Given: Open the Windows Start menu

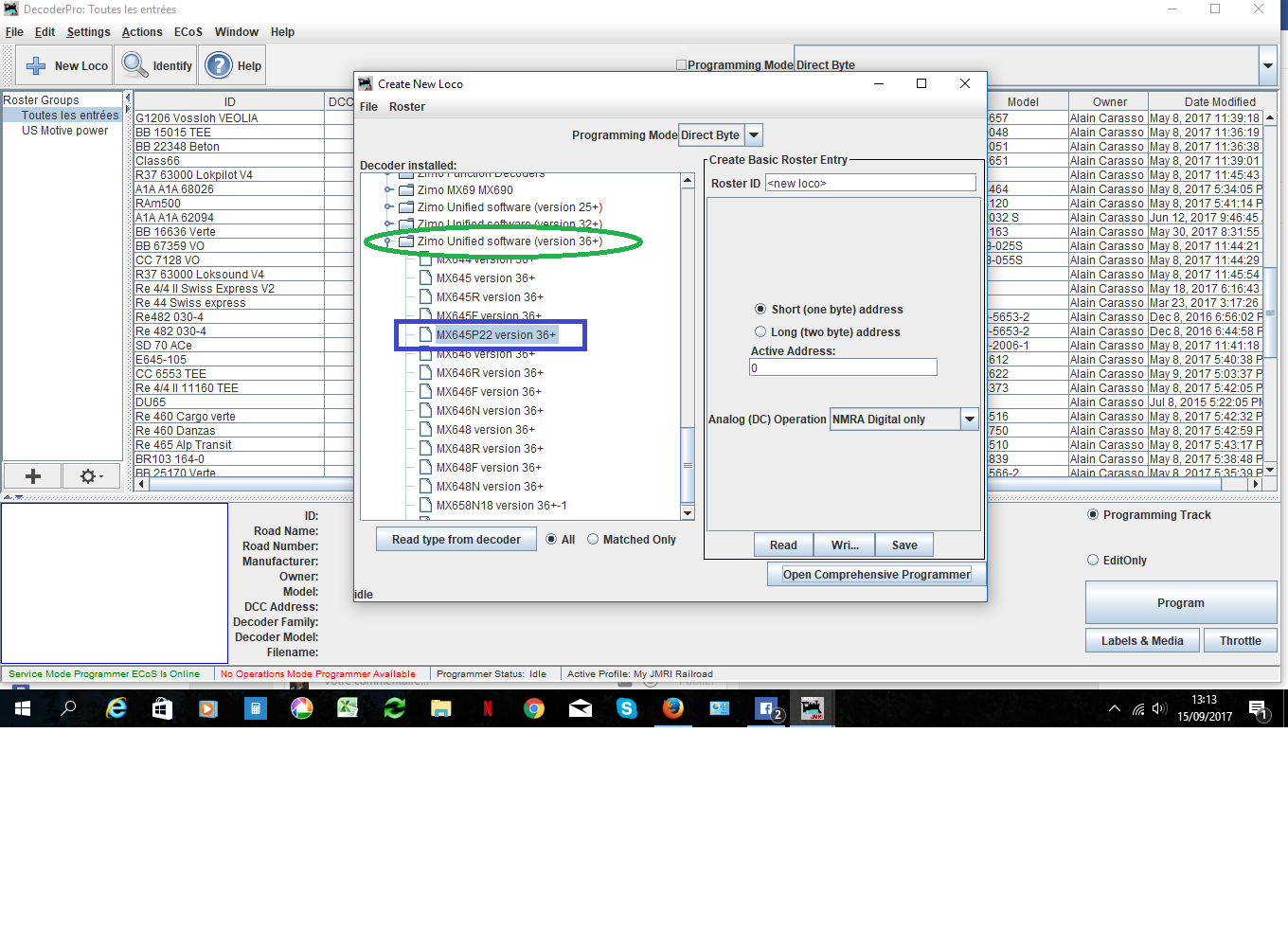Looking at the screenshot, I should 23,708.
